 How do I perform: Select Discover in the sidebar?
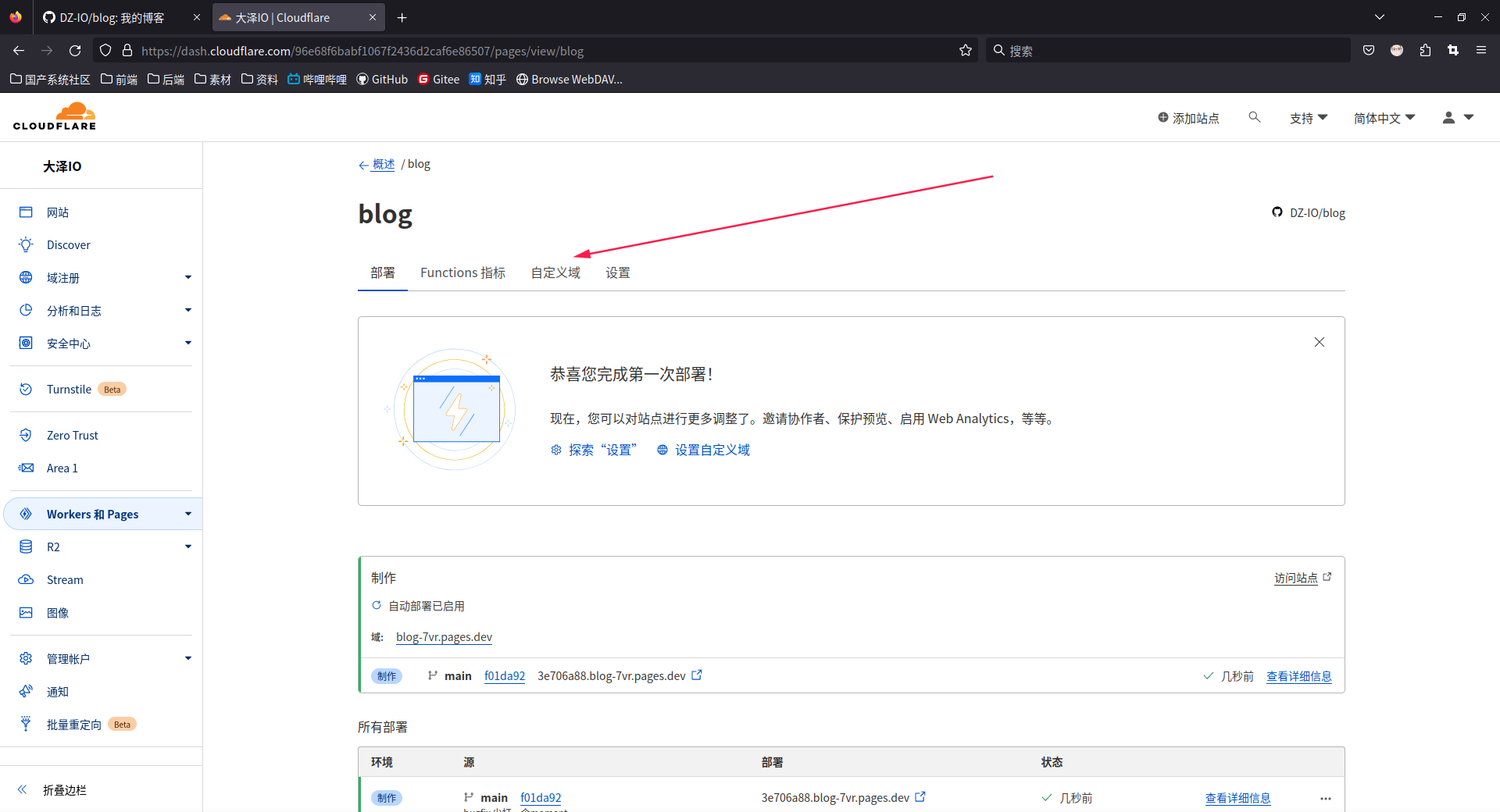coord(68,244)
